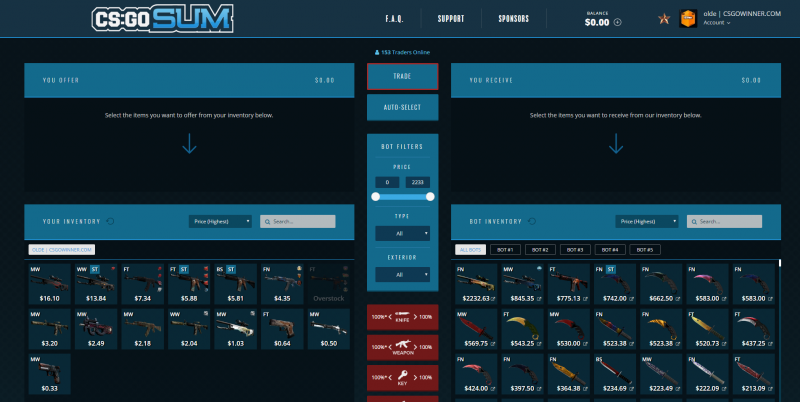Open the F.A.Q. page
800x402 pixels.
click(x=394, y=19)
